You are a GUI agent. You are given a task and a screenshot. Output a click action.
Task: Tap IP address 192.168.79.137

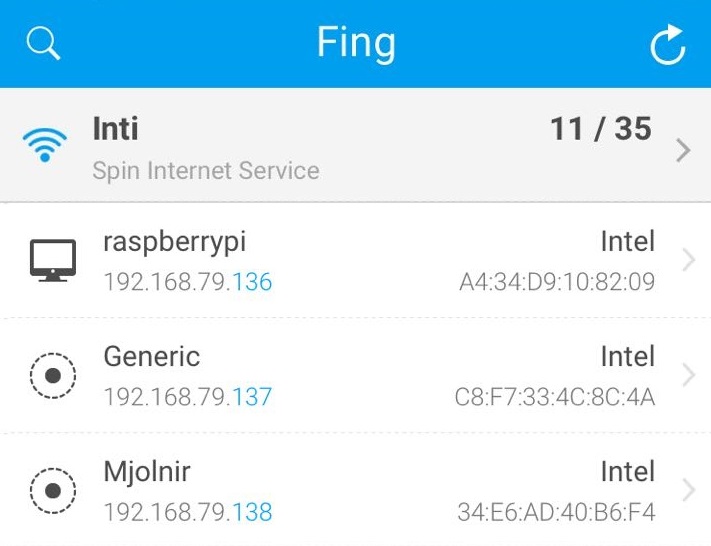[188, 397]
